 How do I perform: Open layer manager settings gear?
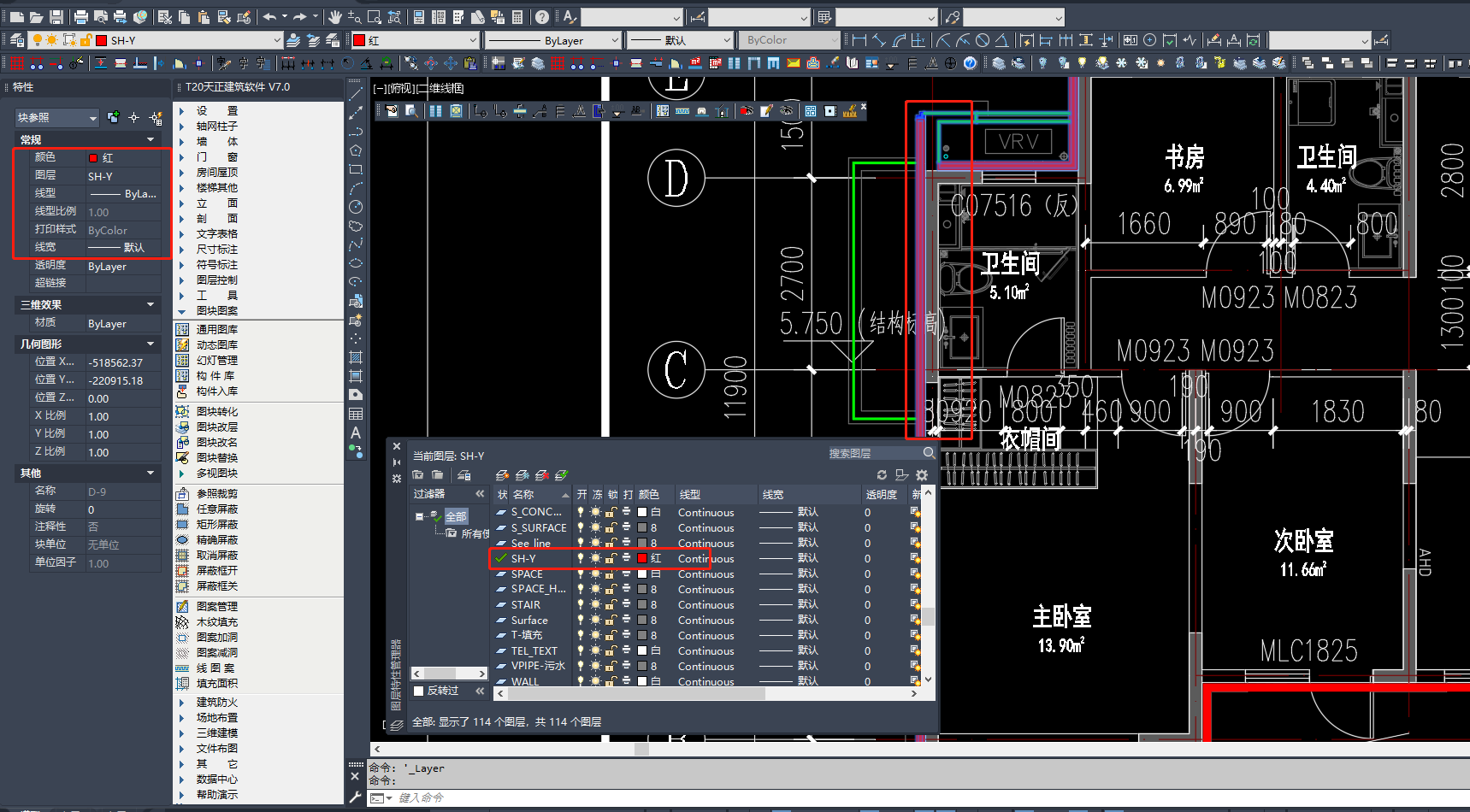click(x=922, y=475)
